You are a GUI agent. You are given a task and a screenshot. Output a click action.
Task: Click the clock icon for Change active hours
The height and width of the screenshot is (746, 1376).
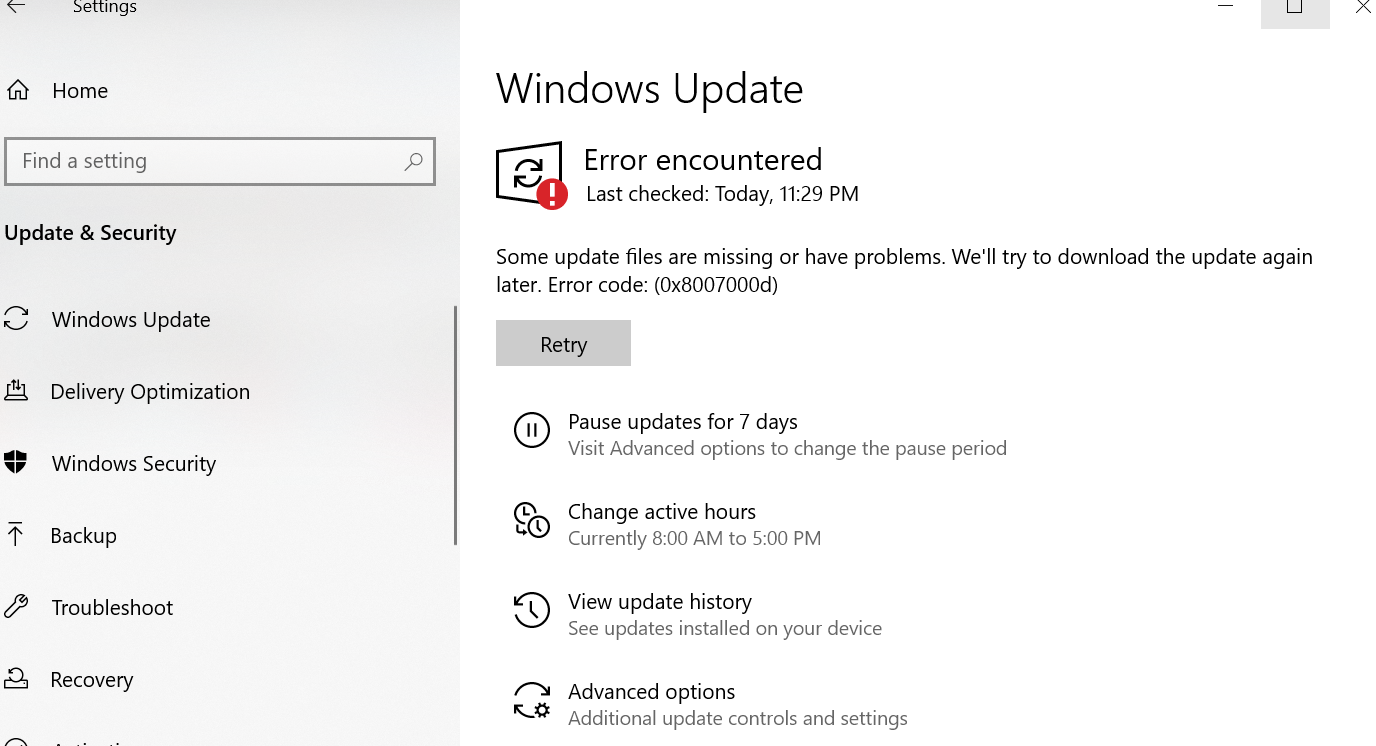coord(532,520)
